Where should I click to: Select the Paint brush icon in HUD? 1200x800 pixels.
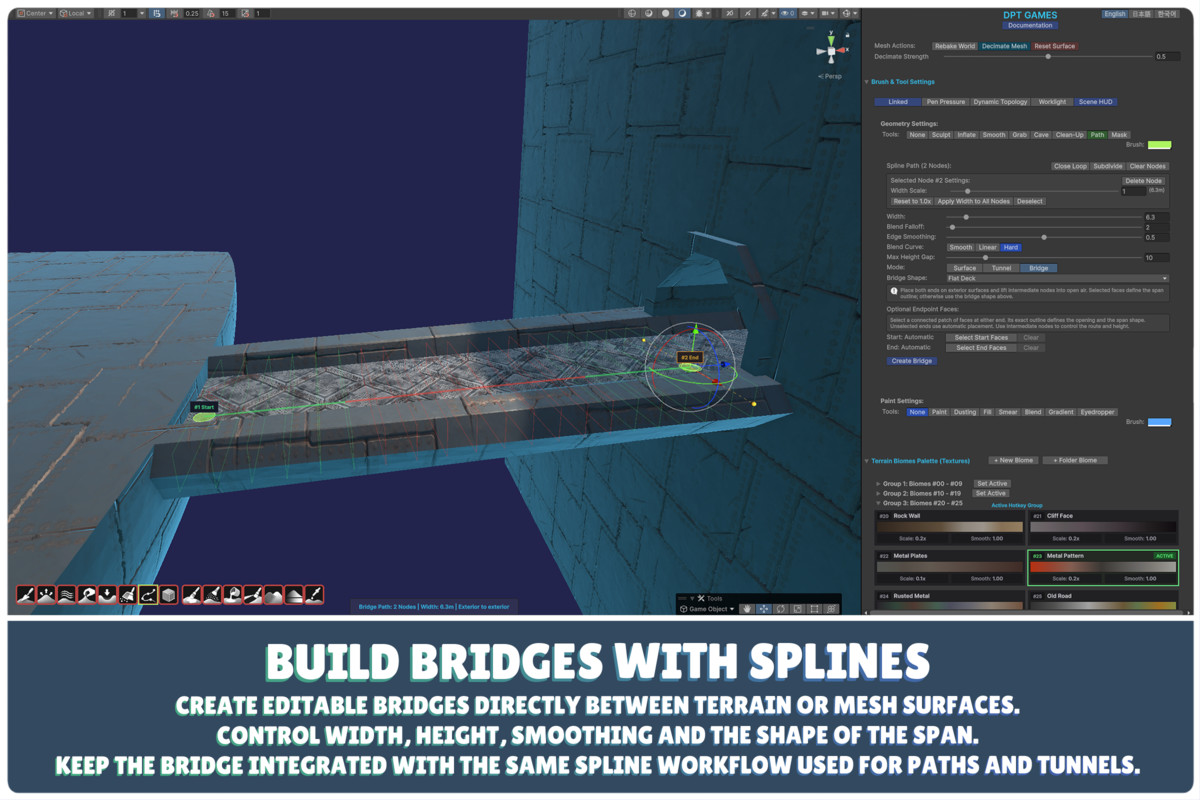coord(191,595)
